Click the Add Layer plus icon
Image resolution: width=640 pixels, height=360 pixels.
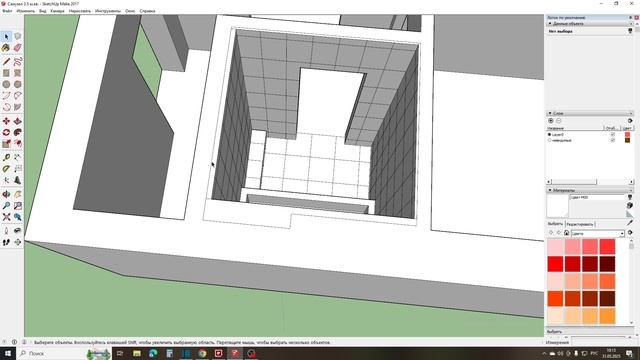click(551, 121)
